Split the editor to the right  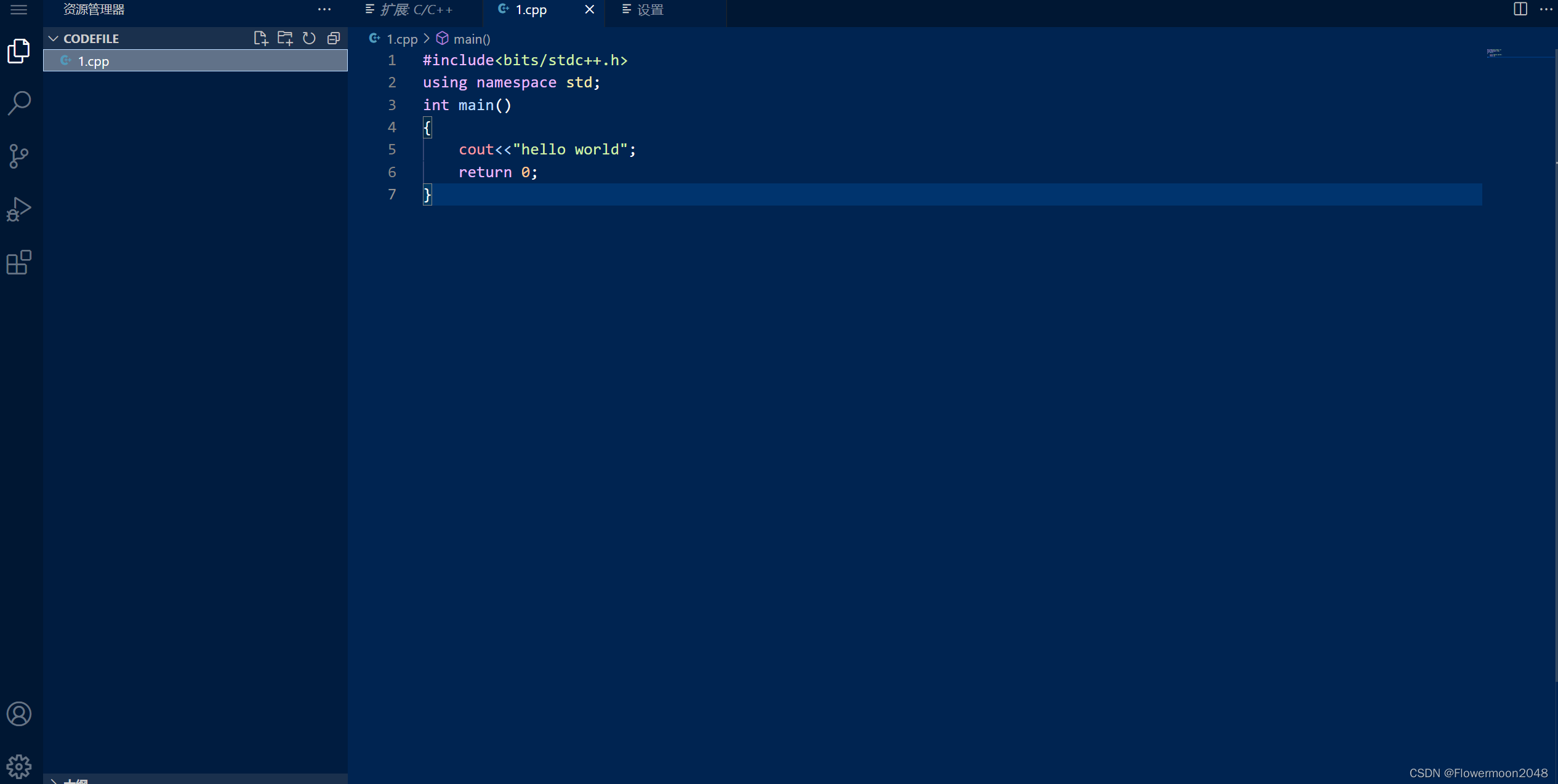[1520, 9]
